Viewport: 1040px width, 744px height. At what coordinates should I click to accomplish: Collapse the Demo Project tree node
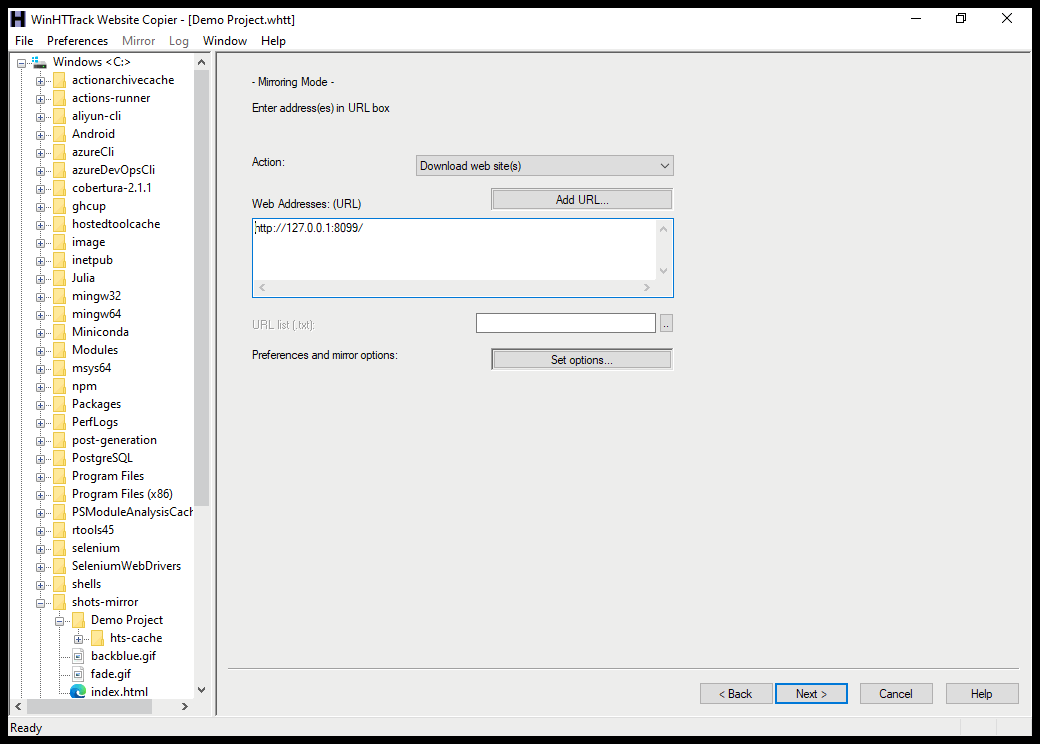(60, 621)
